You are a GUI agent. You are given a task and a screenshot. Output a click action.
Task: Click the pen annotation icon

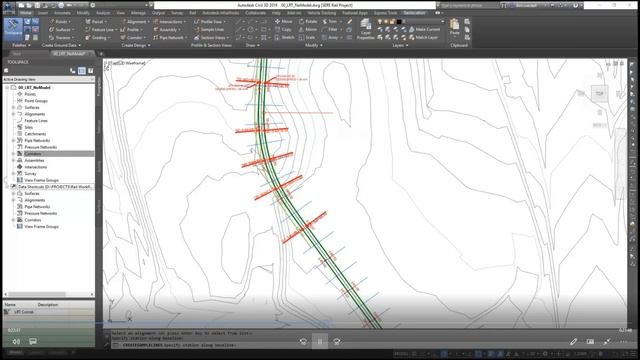point(573,341)
